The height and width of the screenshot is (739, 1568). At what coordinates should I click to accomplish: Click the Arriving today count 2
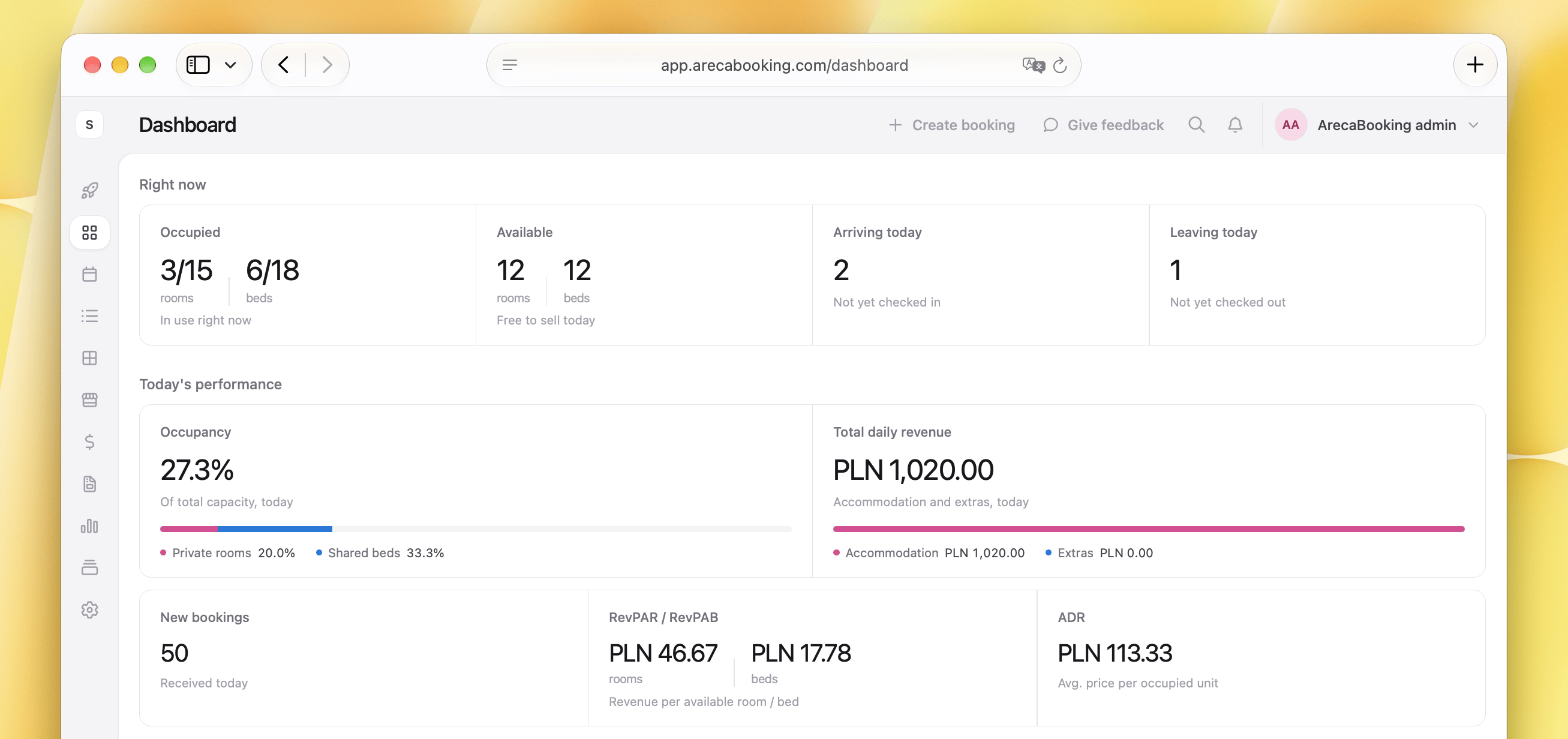click(841, 270)
